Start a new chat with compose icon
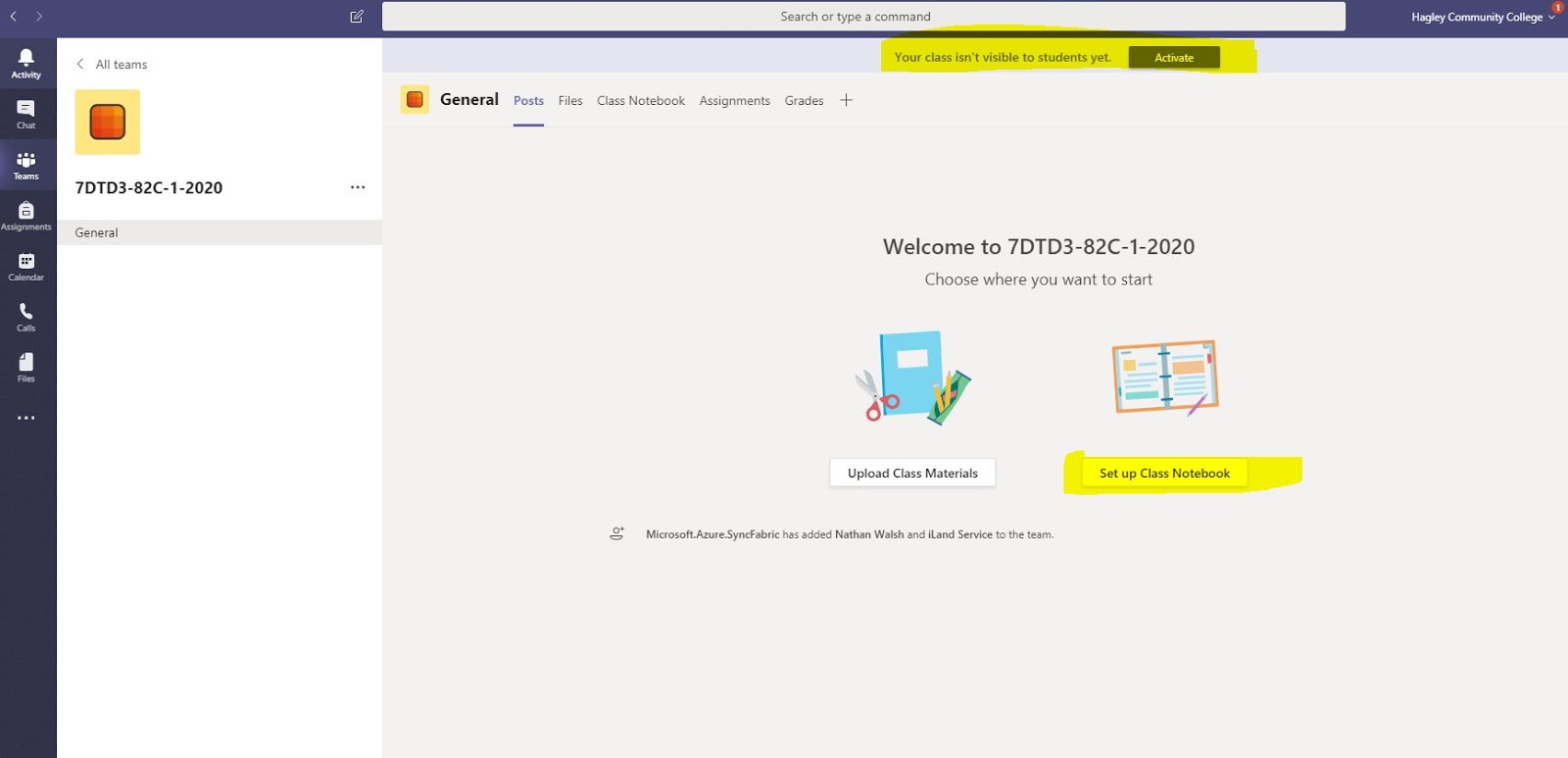Screen dimensions: 1568x758 [x=357, y=17]
